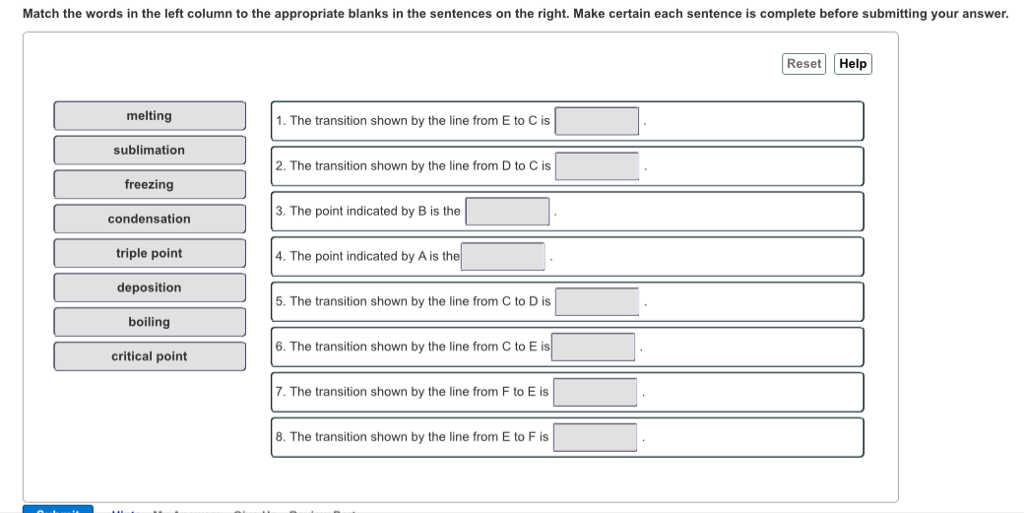The height and width of the screenshot is (513, 1024).
Task: Select the 'freezing' word tile
Action: point(149,185)
